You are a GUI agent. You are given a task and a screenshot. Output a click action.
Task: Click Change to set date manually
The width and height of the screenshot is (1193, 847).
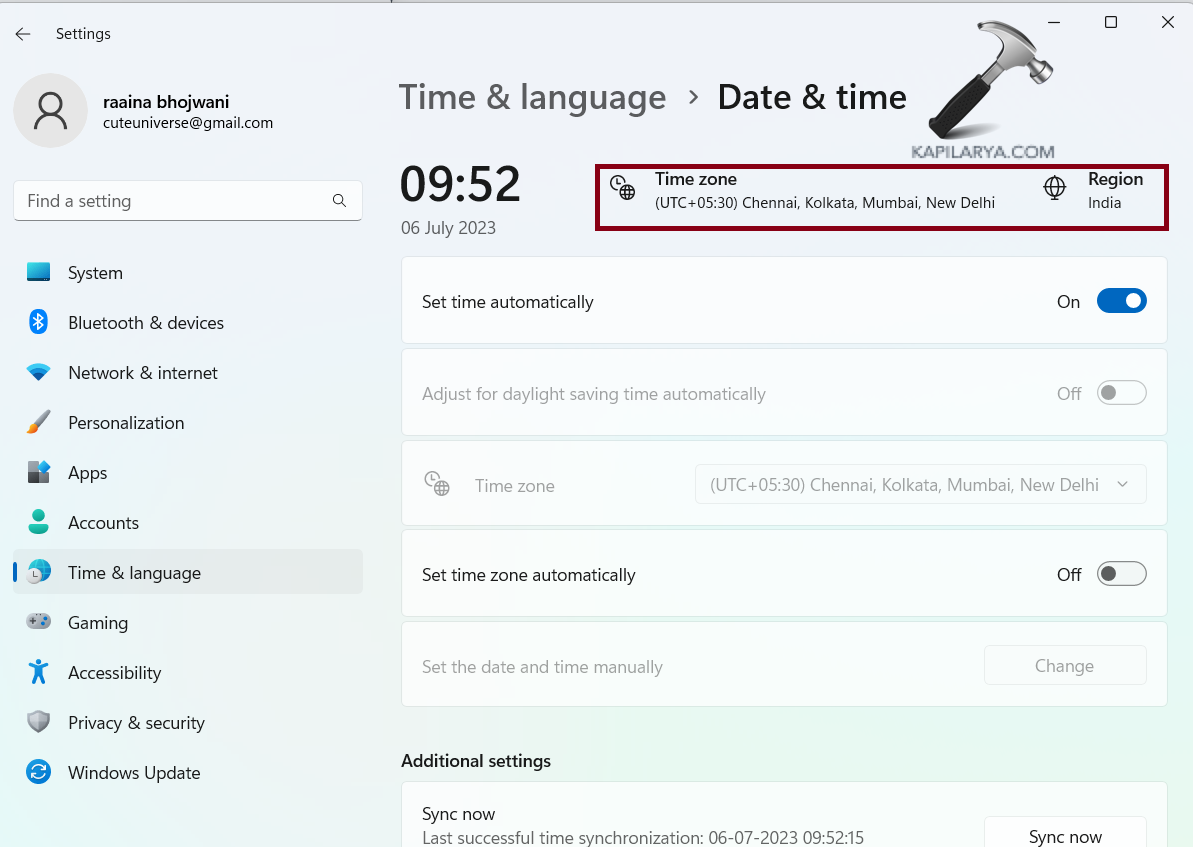(1064, 666)
